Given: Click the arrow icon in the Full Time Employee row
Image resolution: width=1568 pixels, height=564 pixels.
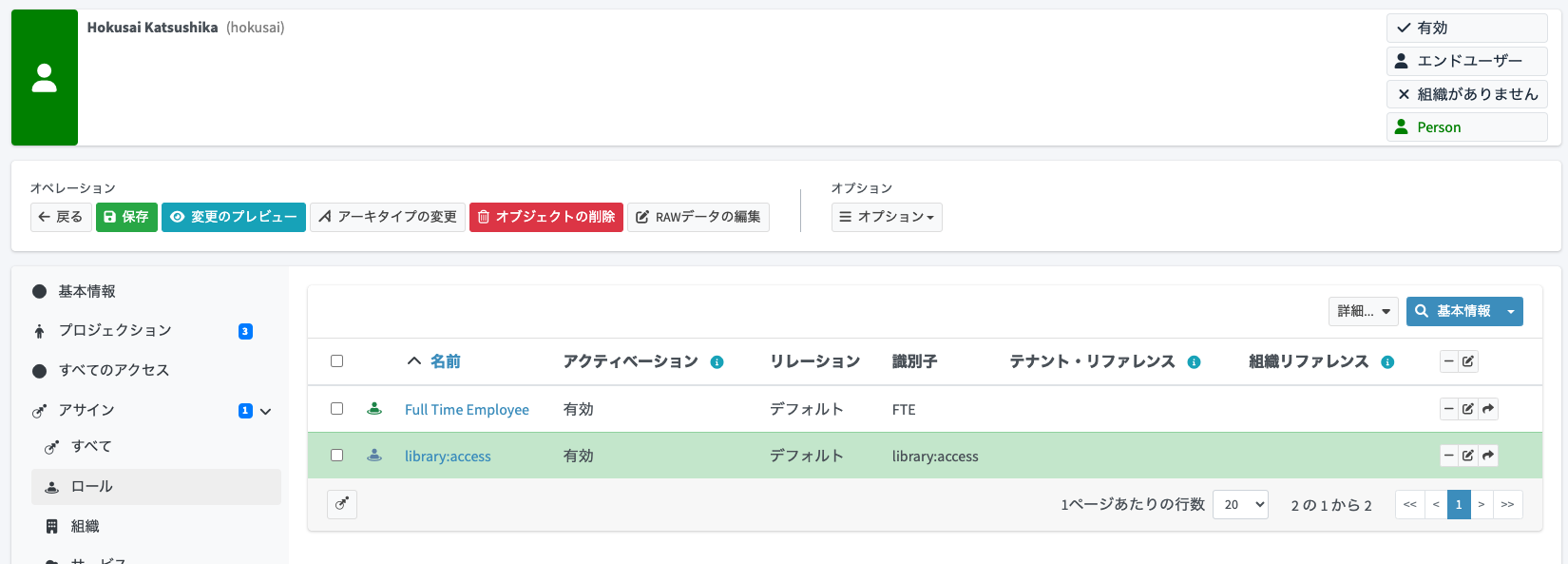Looking at the screenshot, I should 1488,409.
